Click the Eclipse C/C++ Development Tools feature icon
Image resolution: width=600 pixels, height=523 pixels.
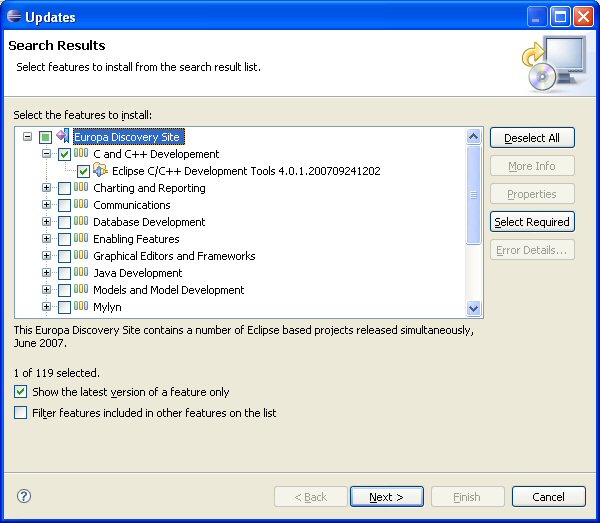click(x=100, y=171)
